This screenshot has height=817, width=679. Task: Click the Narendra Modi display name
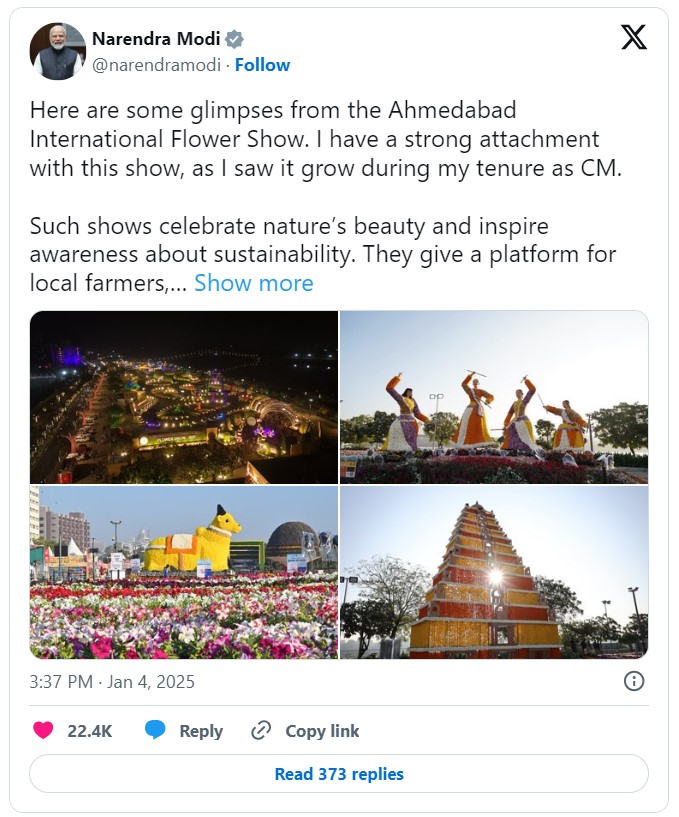[156, 39]
